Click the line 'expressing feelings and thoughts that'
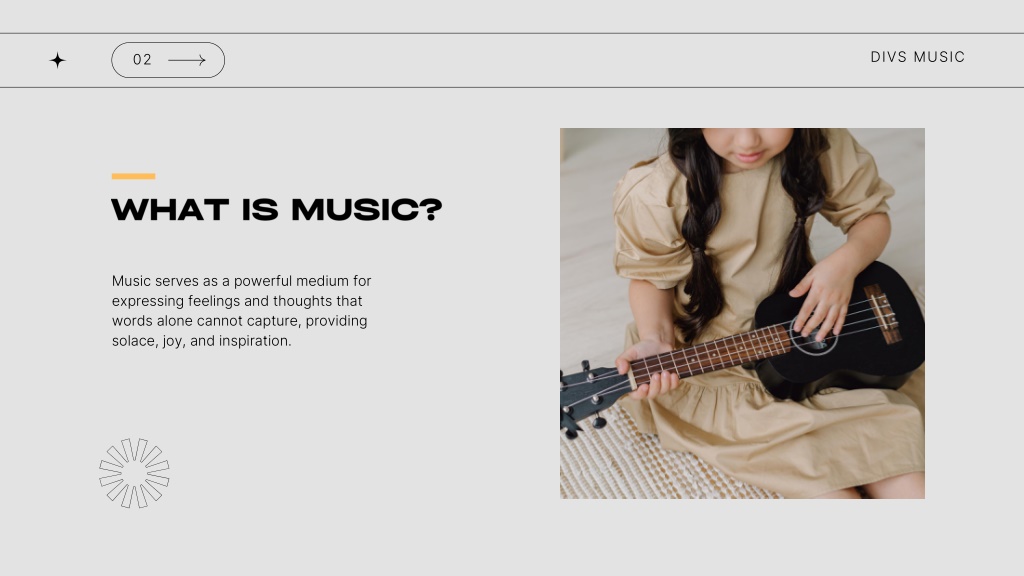This screenshot has width=1024, height=576. tap(236, 301)
